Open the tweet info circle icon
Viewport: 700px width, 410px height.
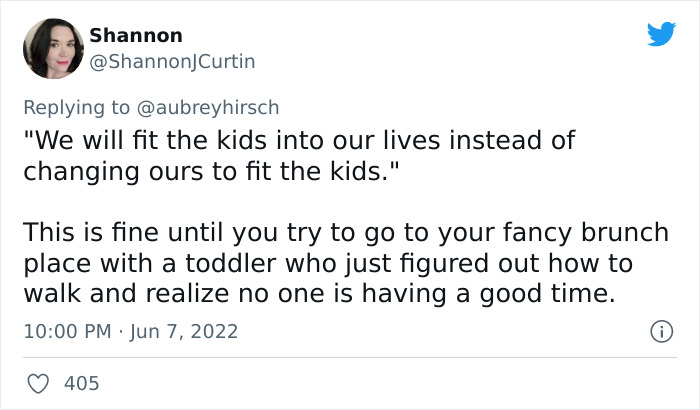pos(658,330)
